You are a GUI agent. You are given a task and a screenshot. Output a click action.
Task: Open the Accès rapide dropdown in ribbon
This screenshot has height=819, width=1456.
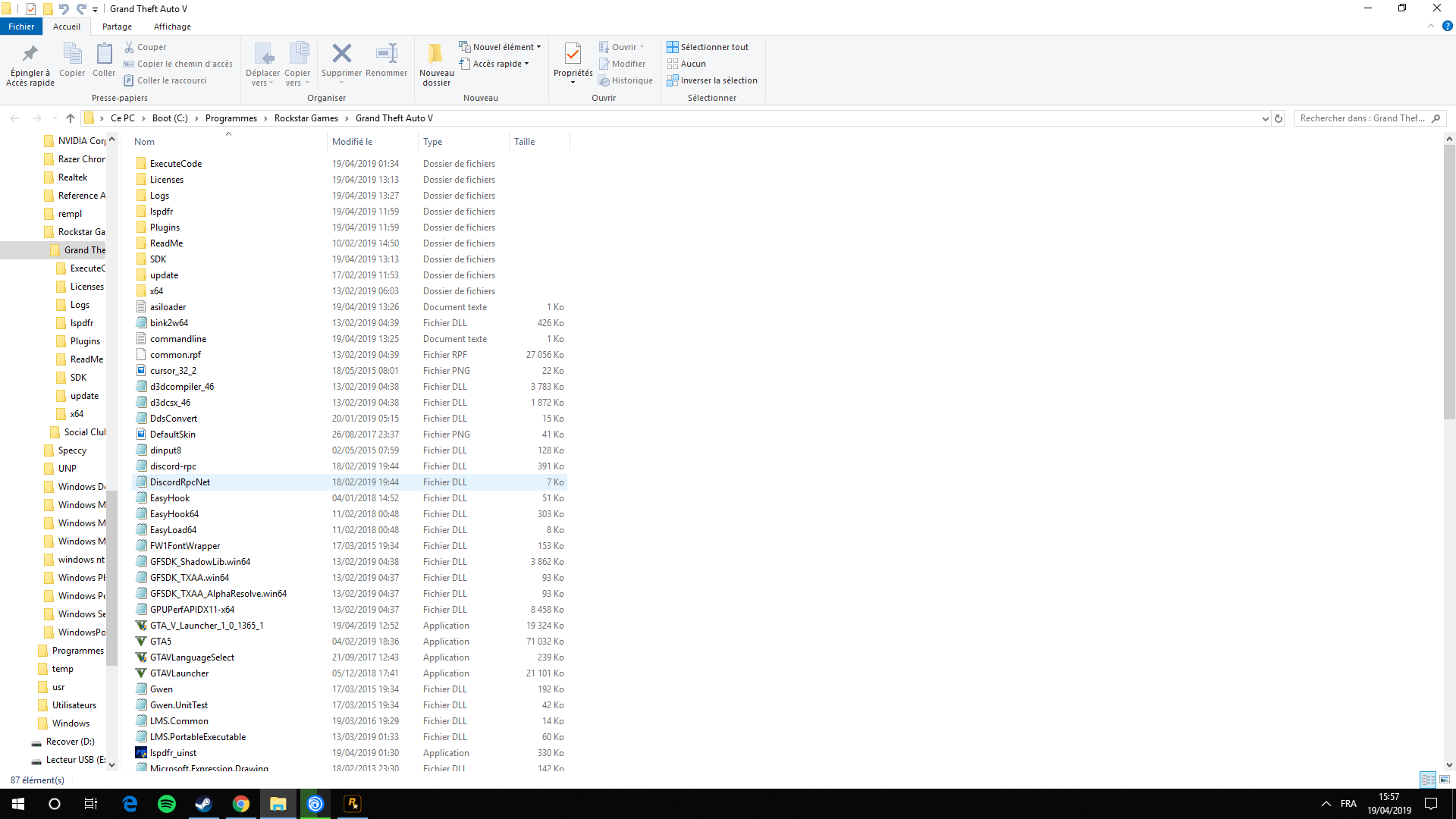[x=496, y=64]
